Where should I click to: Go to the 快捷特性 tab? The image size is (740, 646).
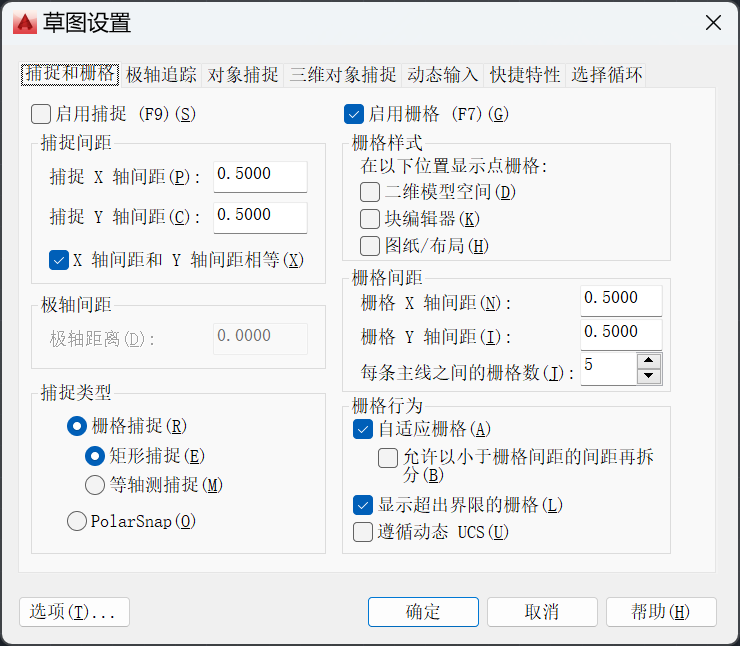click(x=525, y=75)
